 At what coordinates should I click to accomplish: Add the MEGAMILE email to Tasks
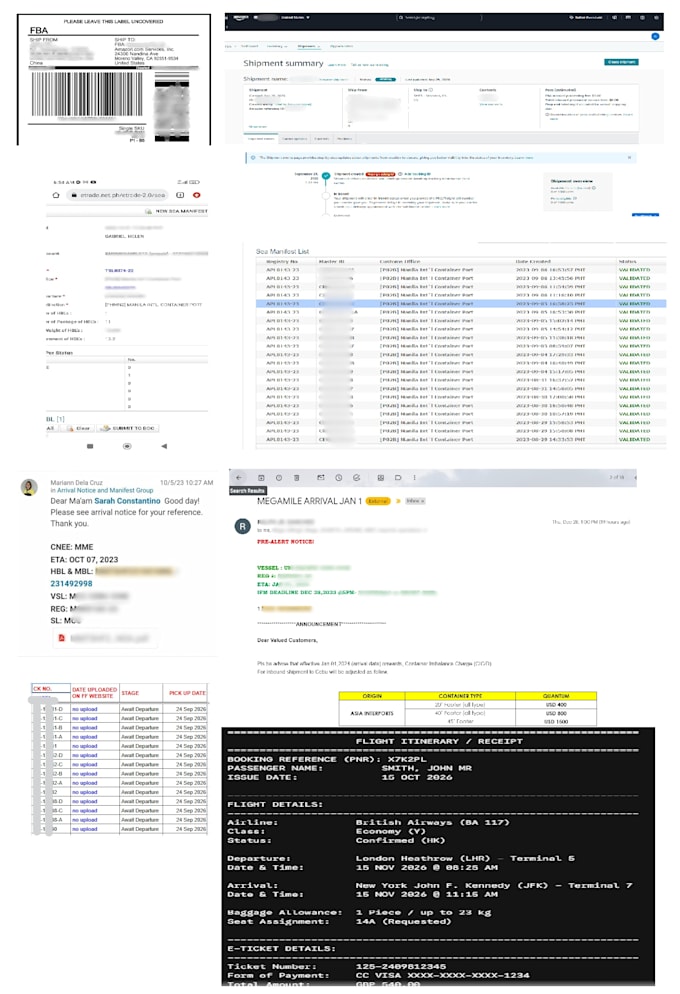[356, 477]
